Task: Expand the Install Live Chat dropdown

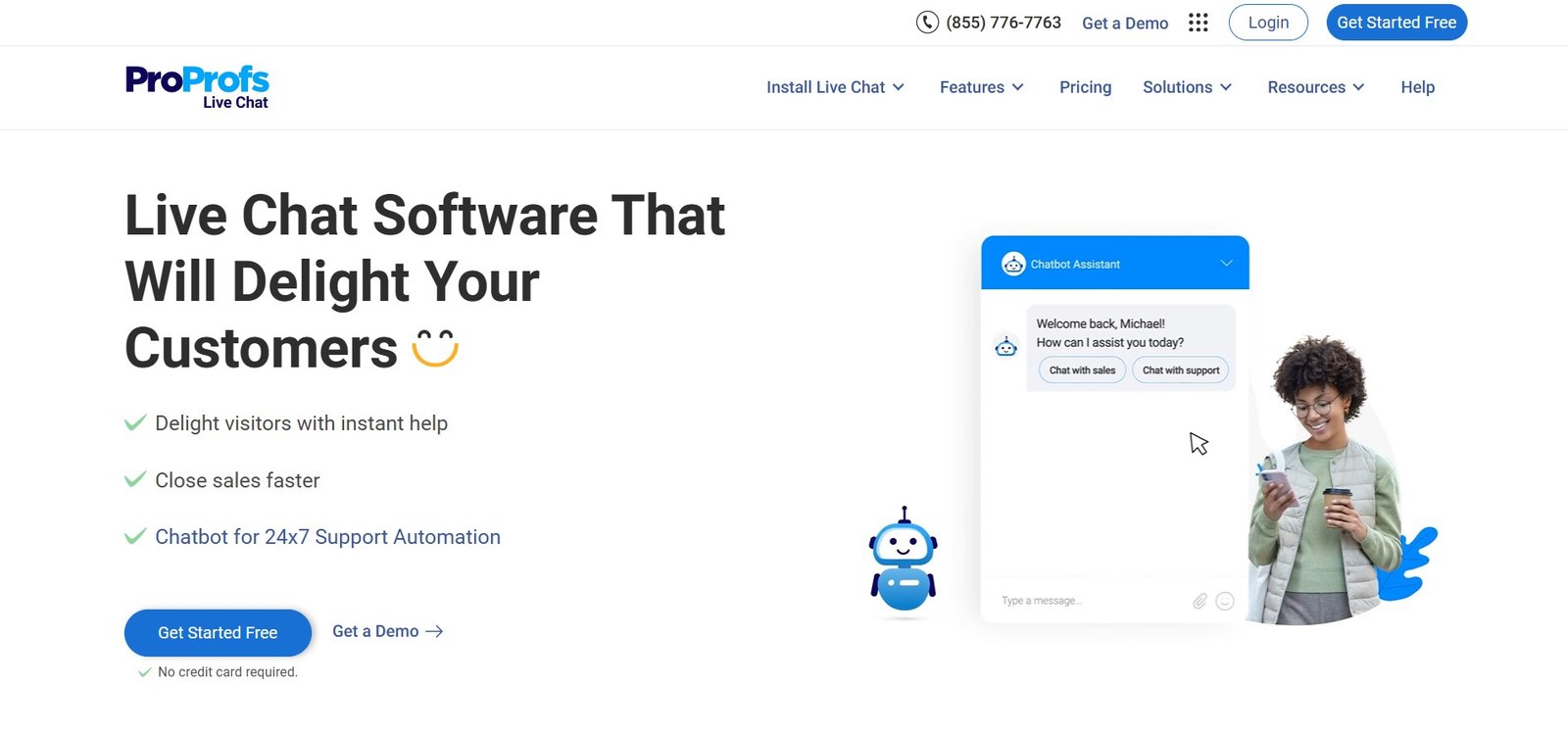Action: coord(835,87)
